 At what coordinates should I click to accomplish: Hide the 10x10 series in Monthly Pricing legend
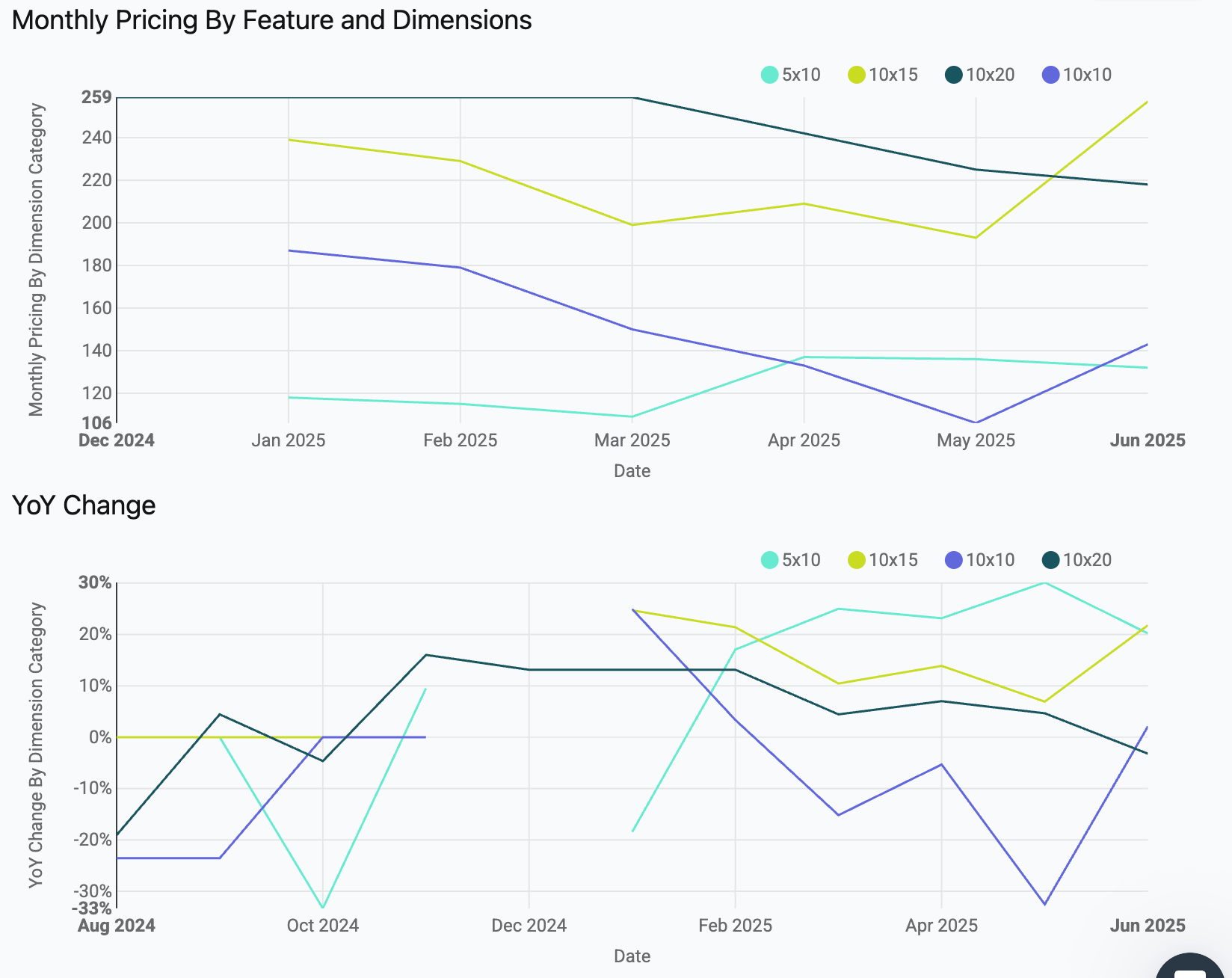(x=1050, y=75)
